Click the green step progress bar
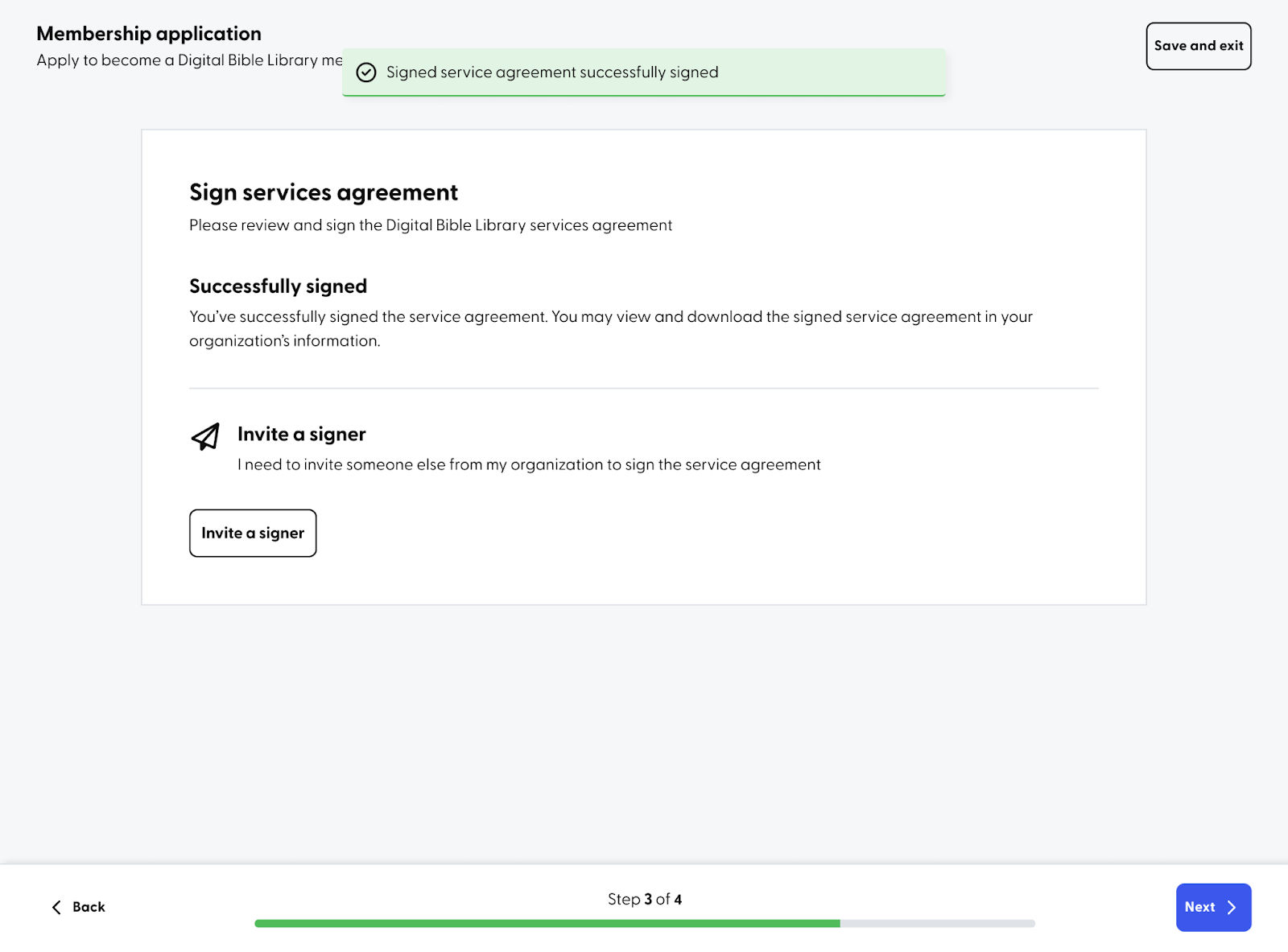The image size is (1288, 952). tap(547, 924)
